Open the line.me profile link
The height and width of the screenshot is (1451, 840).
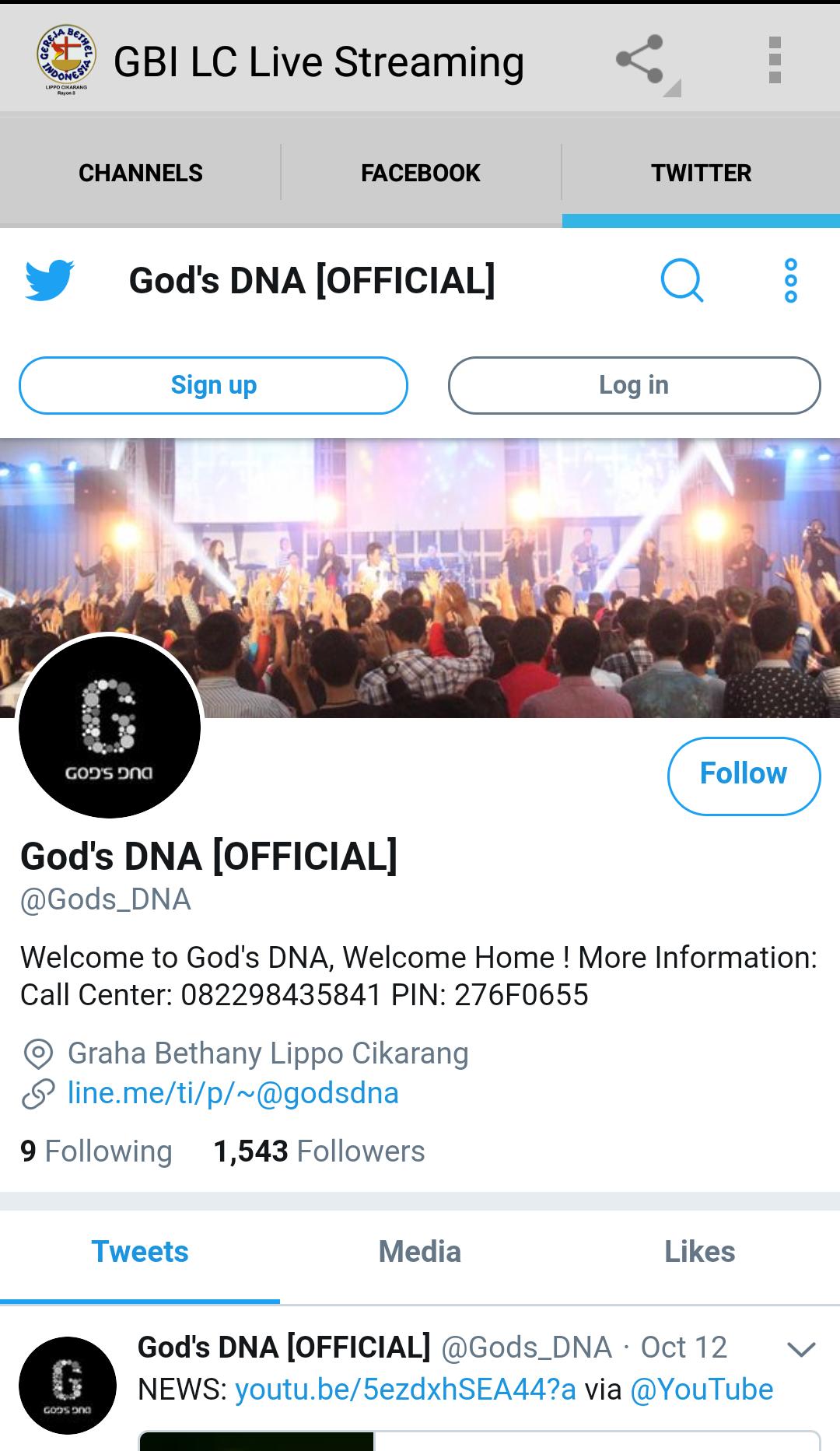click(x=233, y=1093)
